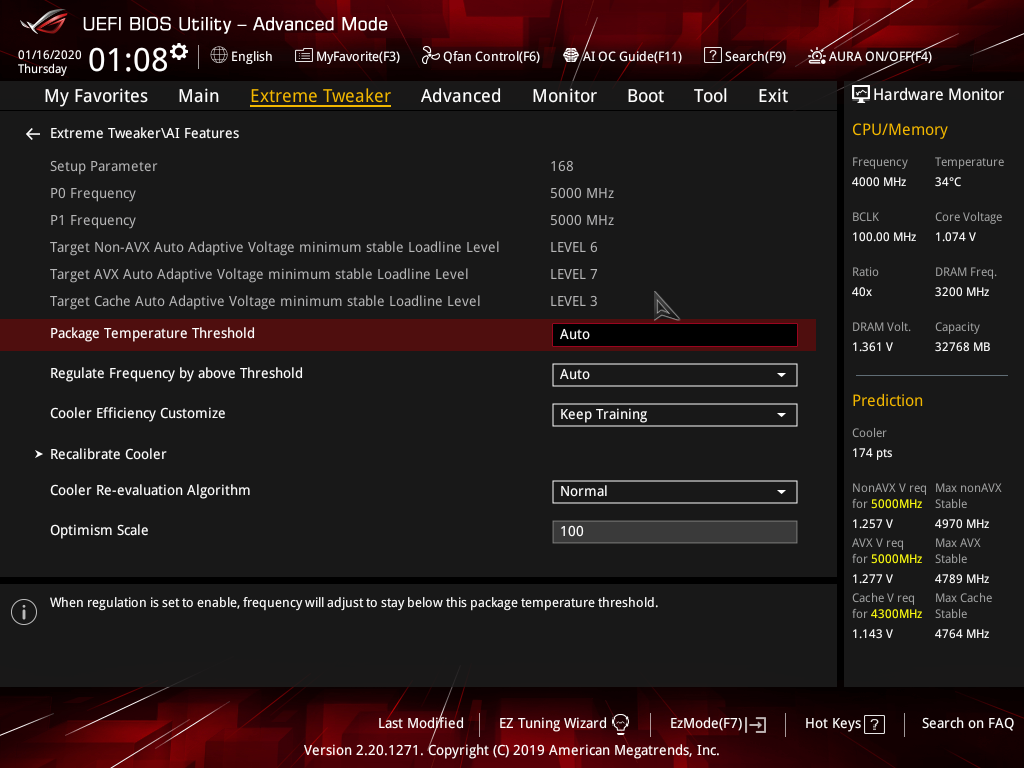Click the Hardware Monitor screen icon

(861, 95)
